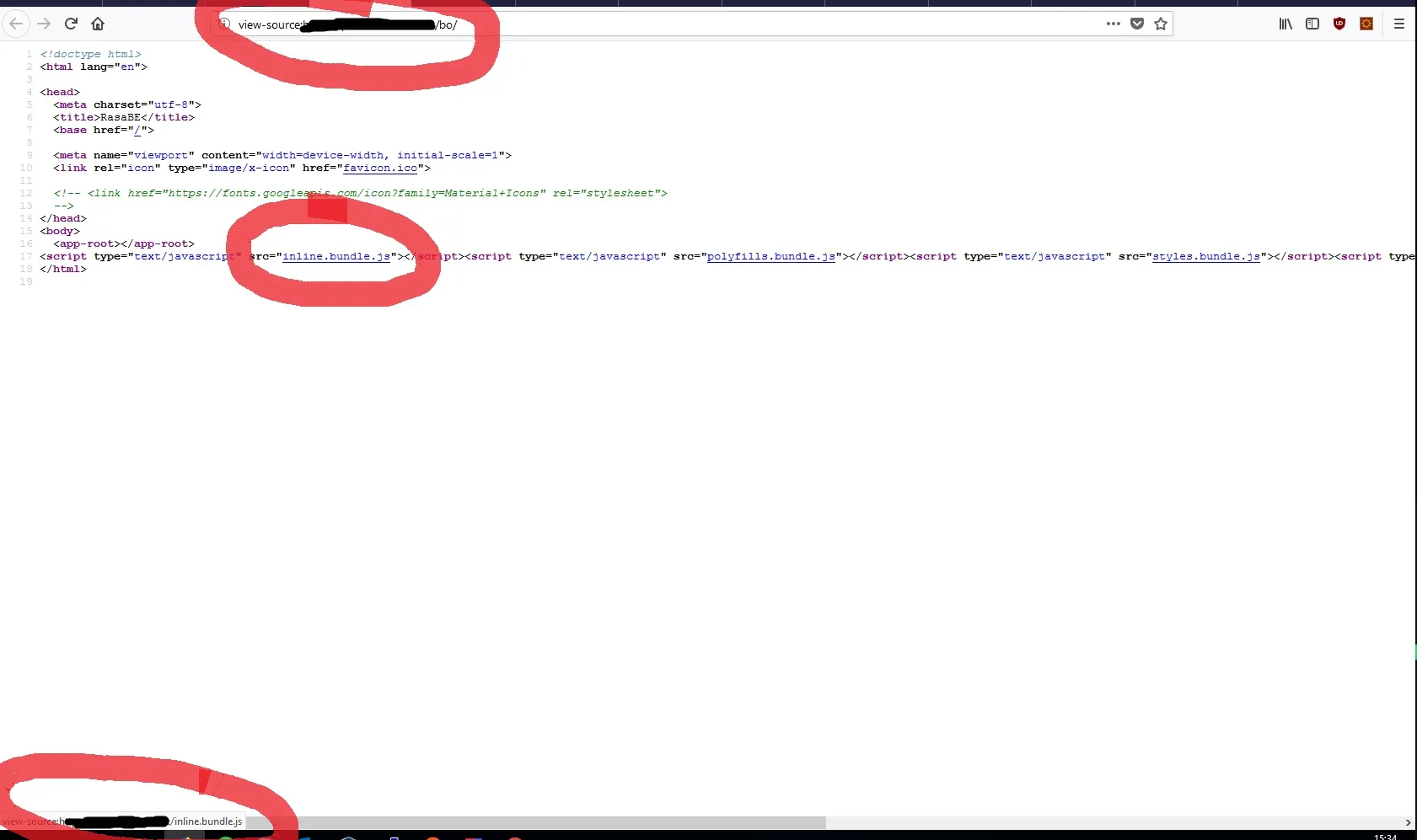
Task: Open the Library bookshelf icon
Action: [1285, 24]
